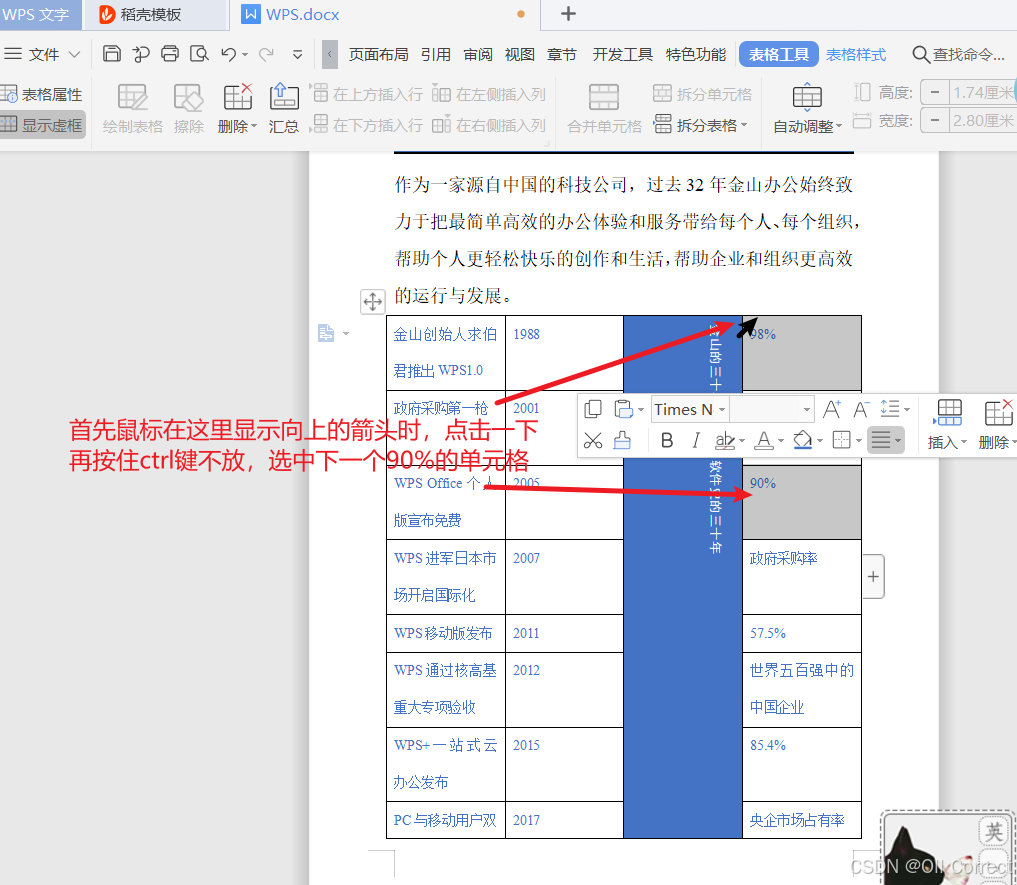Select the 擦除 eraser tool

(x=189, y=109)
